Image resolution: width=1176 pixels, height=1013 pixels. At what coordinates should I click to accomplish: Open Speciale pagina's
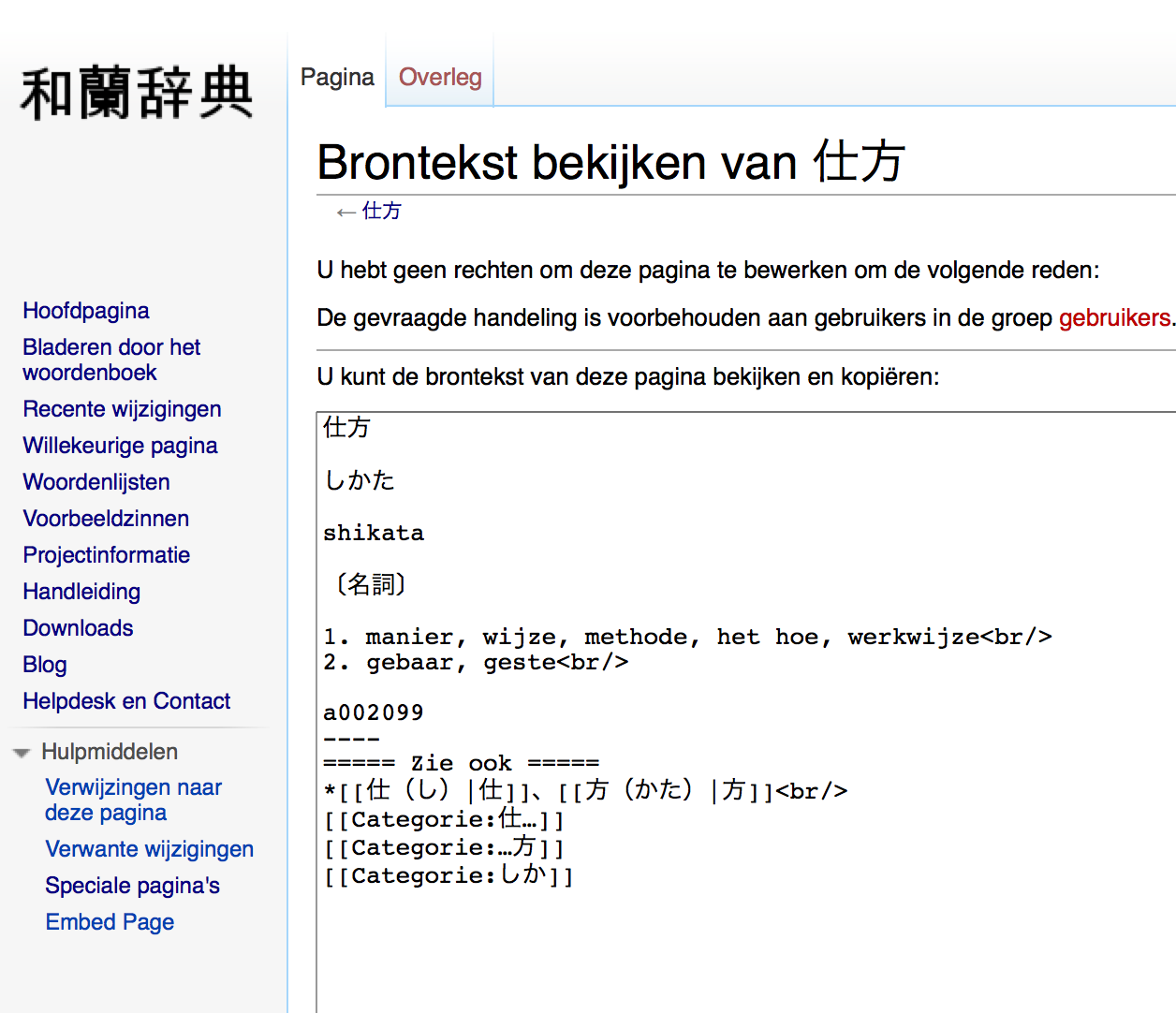point(132,886)
